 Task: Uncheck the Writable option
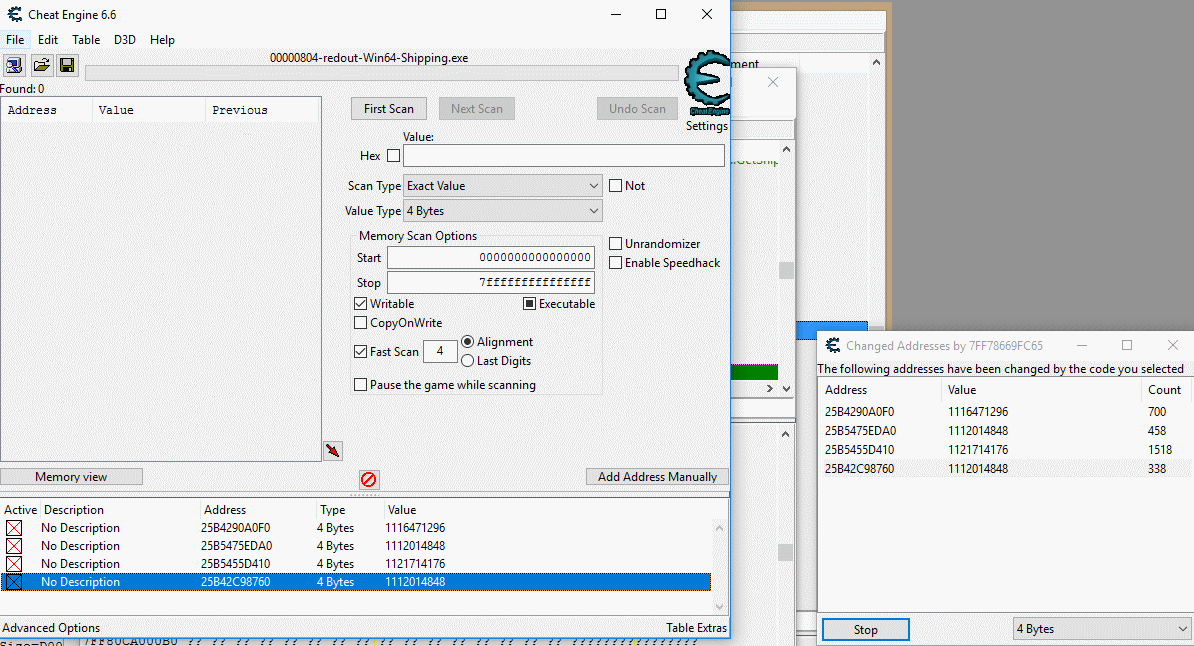tap(361, 304)
